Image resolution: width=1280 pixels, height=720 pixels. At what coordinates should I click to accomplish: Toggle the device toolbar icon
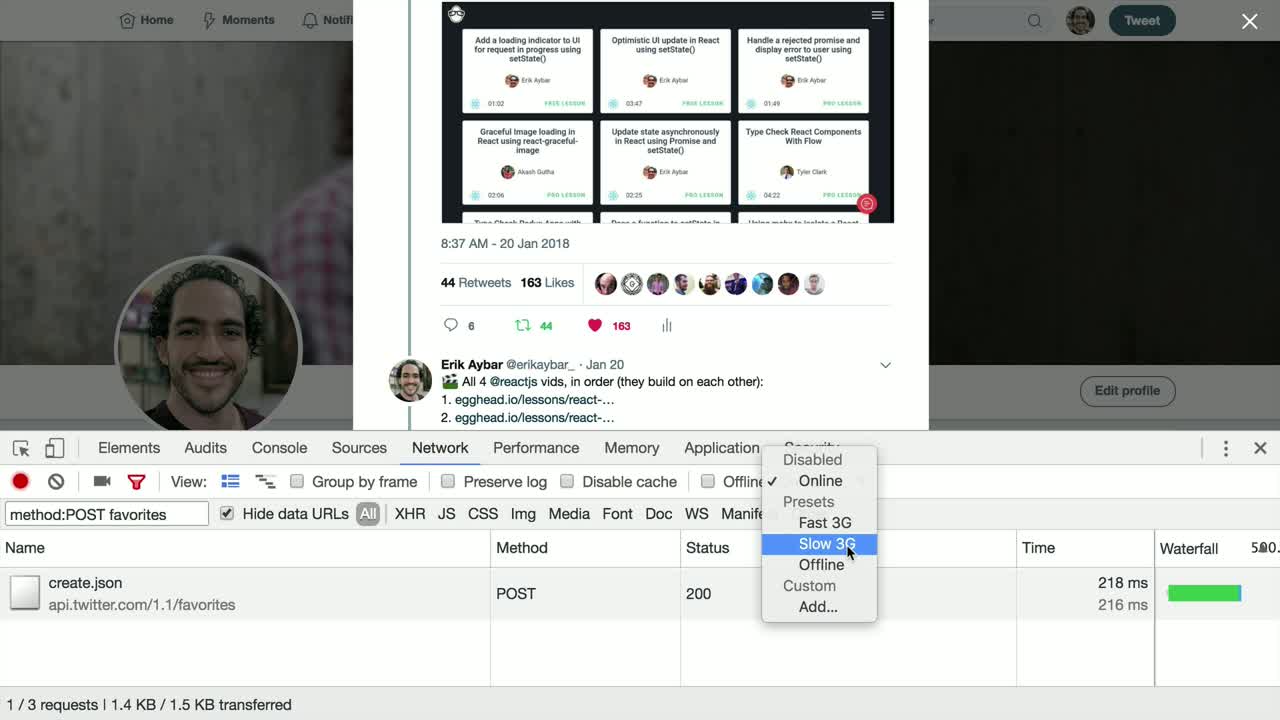click(55, 448)
